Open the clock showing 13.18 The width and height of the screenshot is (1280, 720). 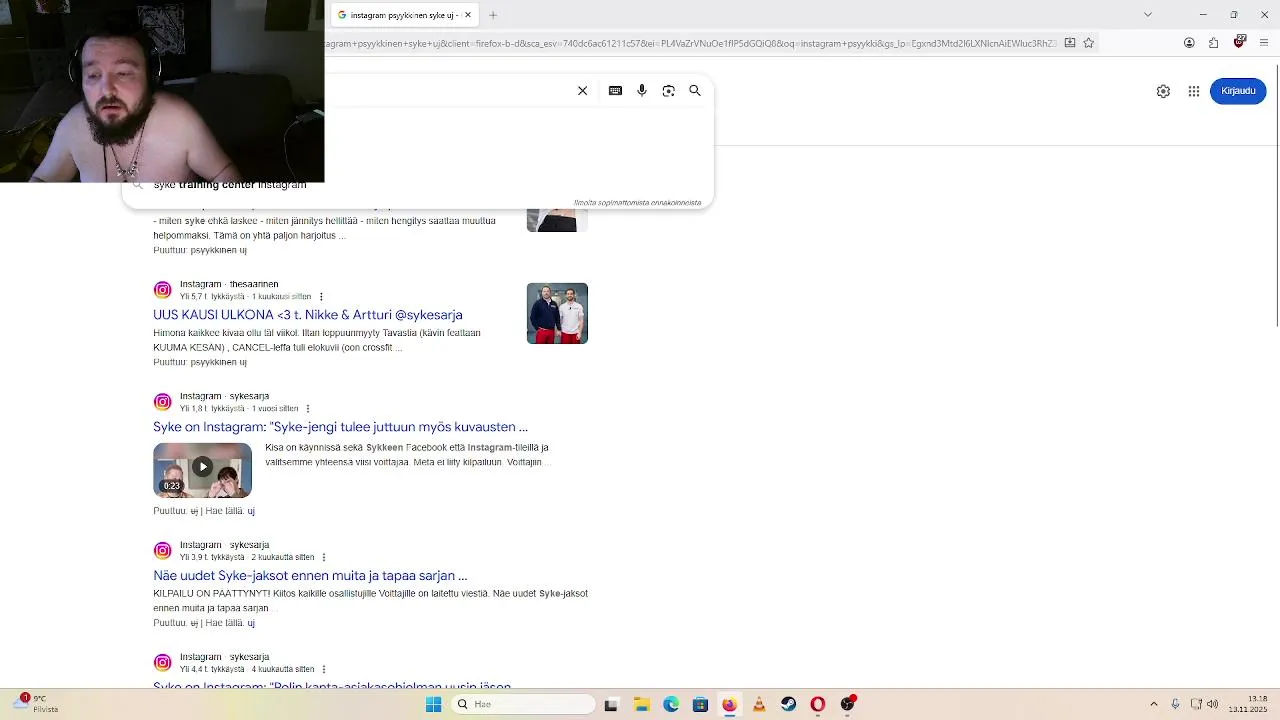click(x=1248, y=704)
